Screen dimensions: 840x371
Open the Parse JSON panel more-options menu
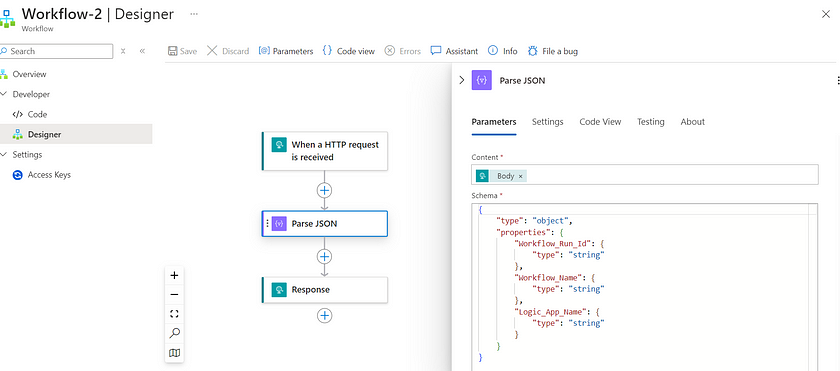[838, 80]
